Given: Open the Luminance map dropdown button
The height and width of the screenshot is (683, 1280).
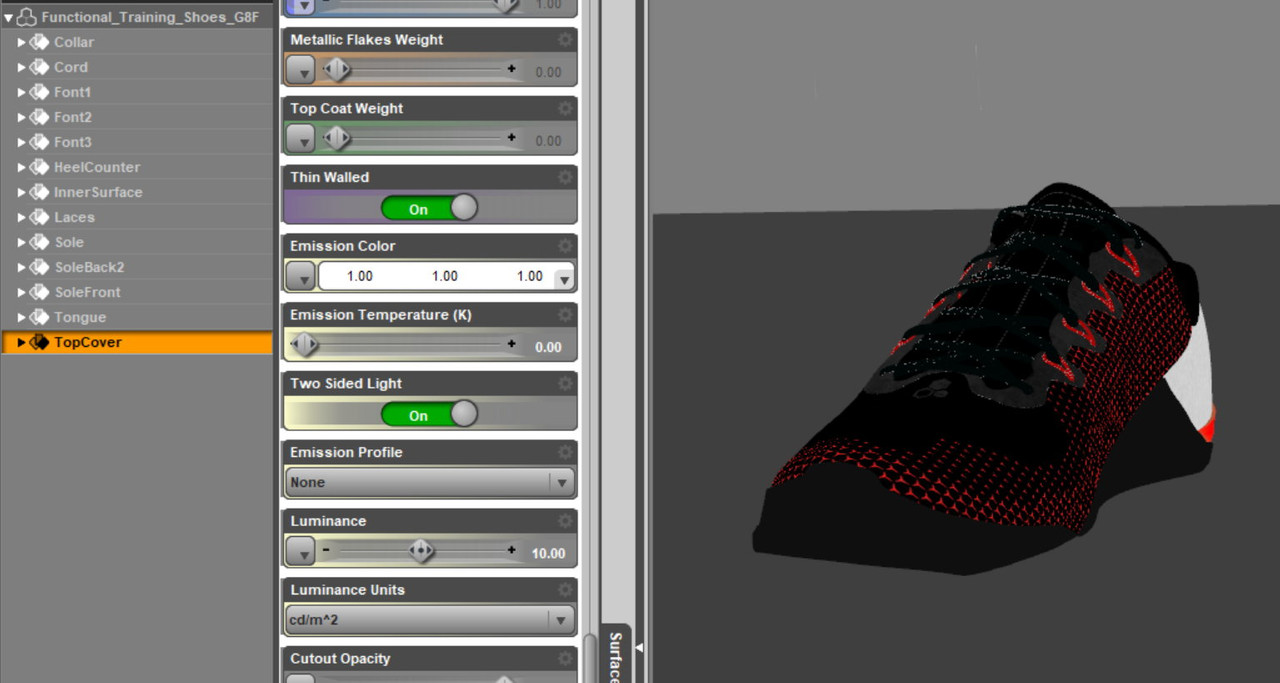Looking at the screenshot, I should pos(301,551).
